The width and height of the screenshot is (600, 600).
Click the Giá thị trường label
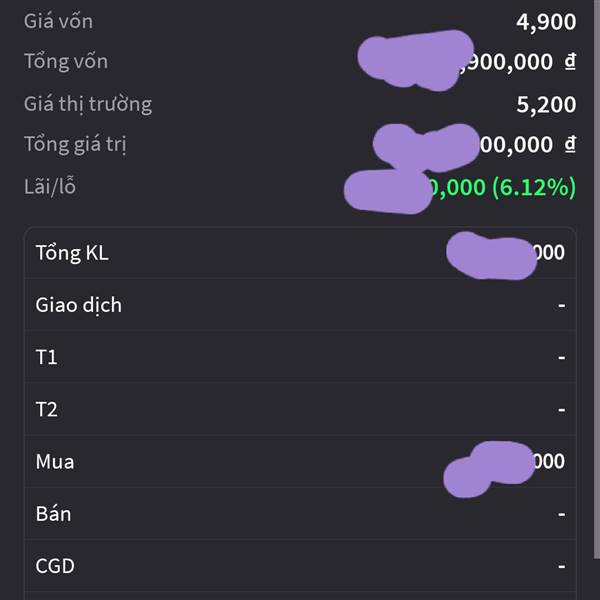tap(88, 104)
